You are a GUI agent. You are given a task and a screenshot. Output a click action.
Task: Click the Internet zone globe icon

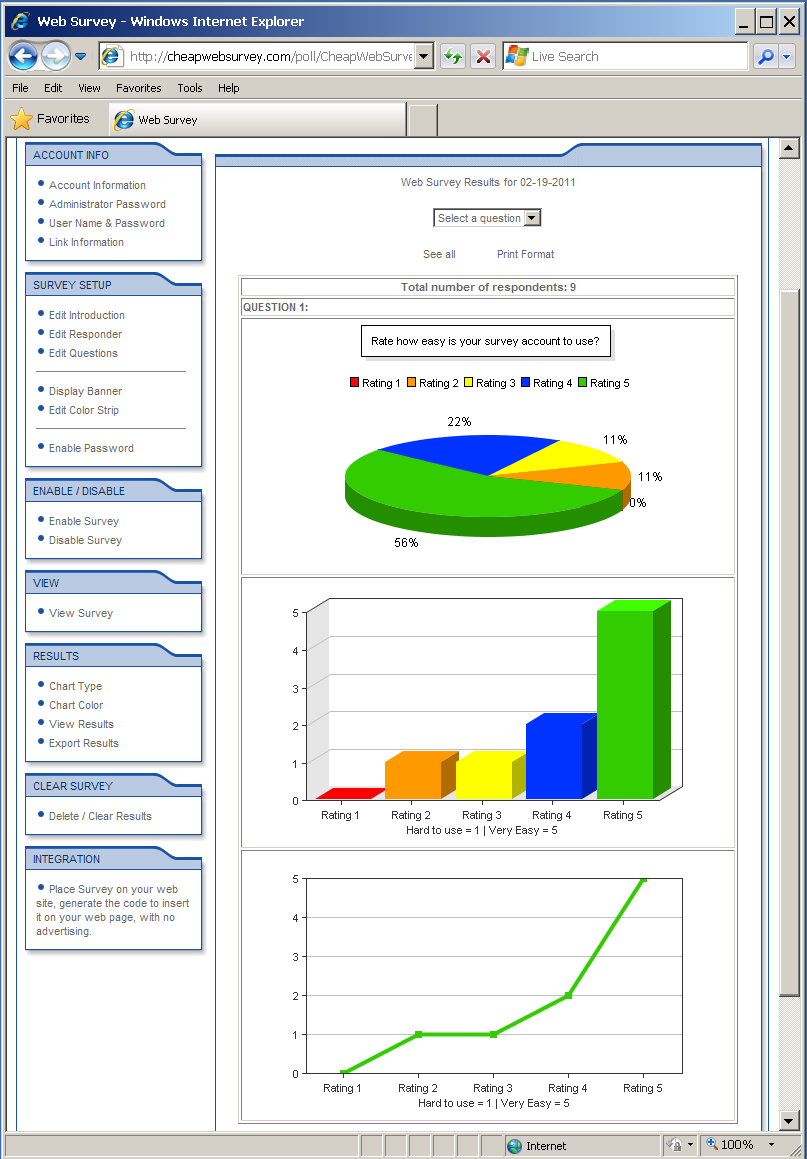(x=514, y=1146)
